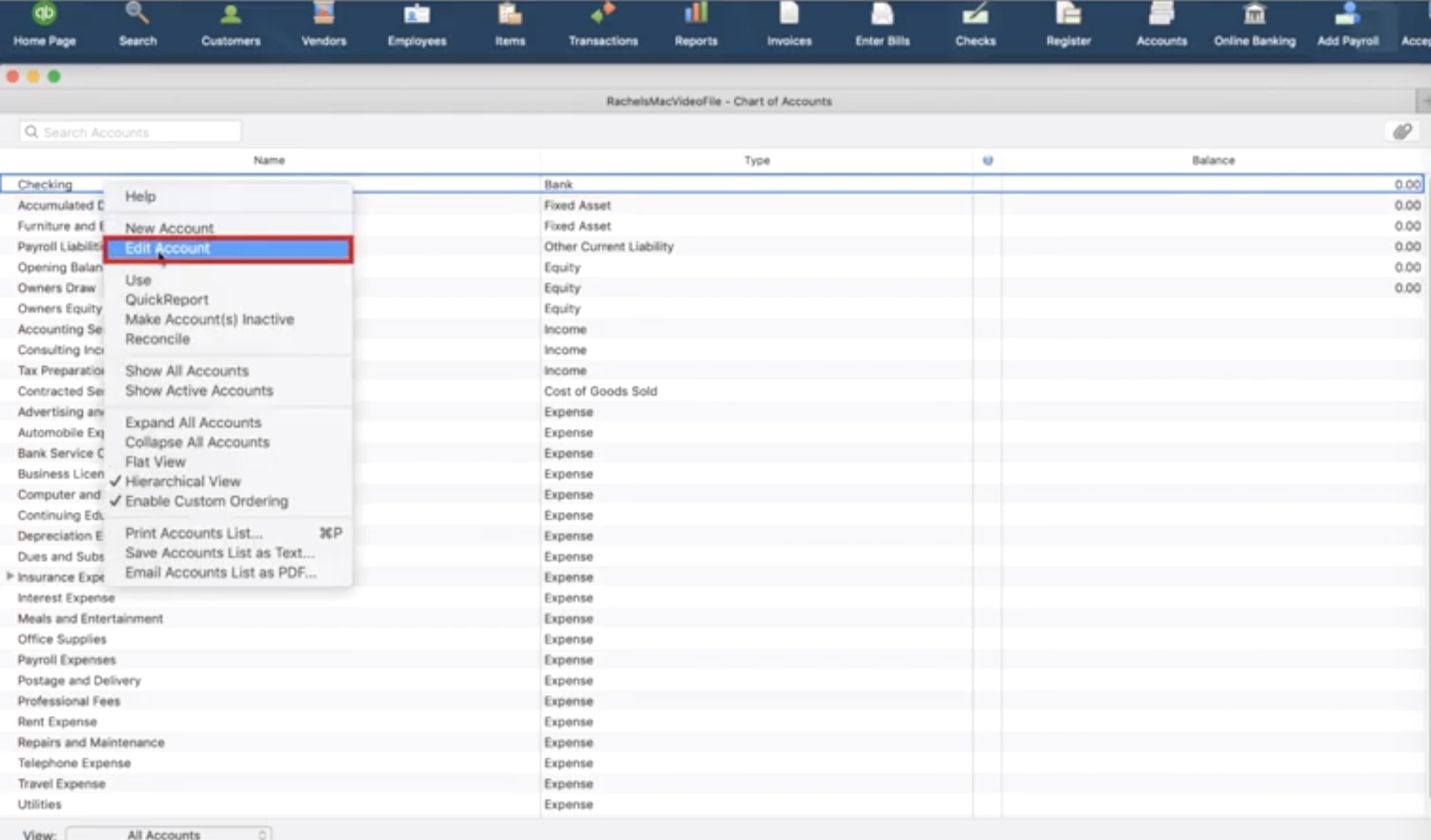Image resolution: width=1431 pixels, height=840 pixels.
Task: Select the Telephone Expense account
Action: [x=74, y=763]
